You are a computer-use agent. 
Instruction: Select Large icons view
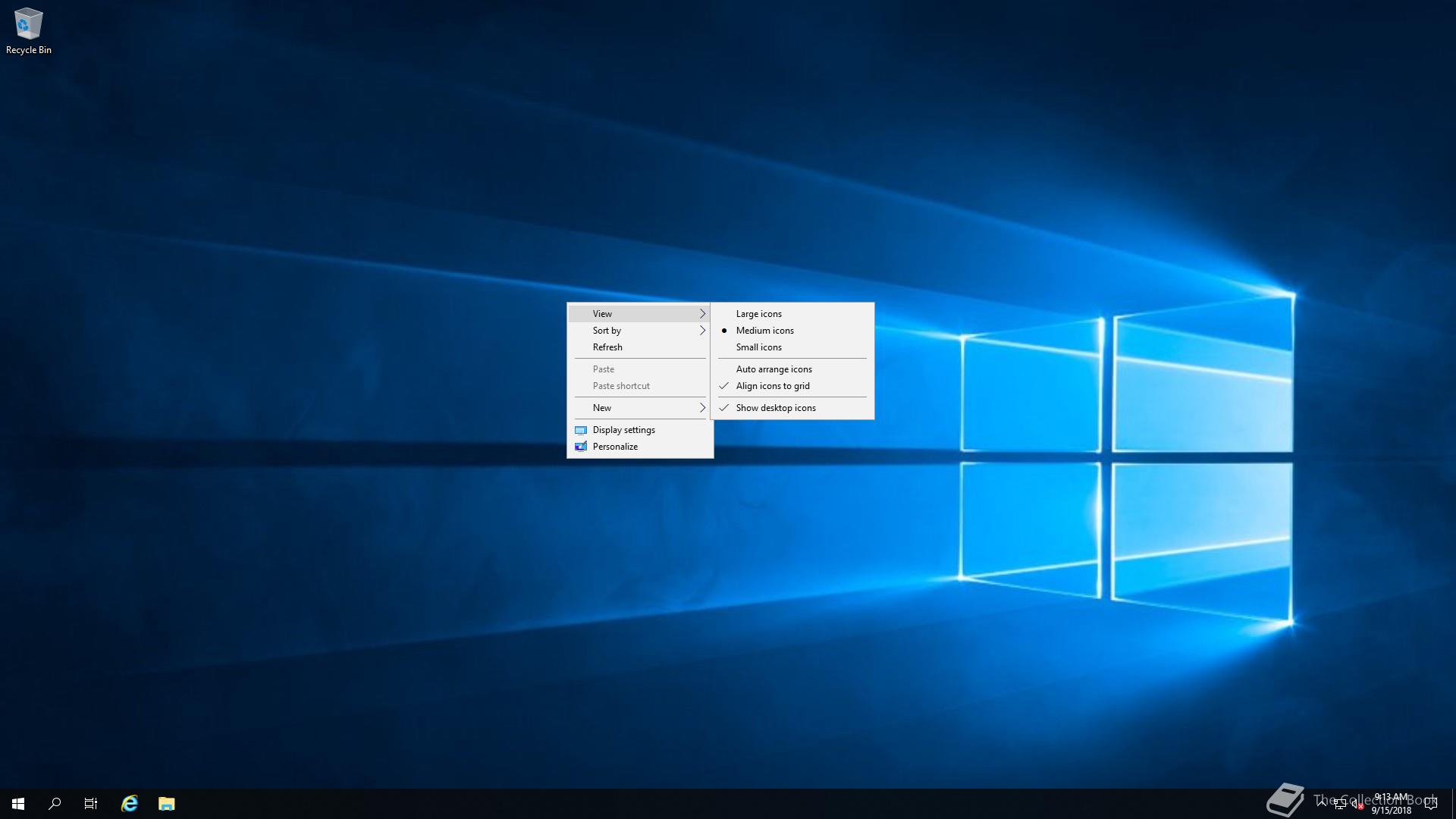tap(792, 314)
